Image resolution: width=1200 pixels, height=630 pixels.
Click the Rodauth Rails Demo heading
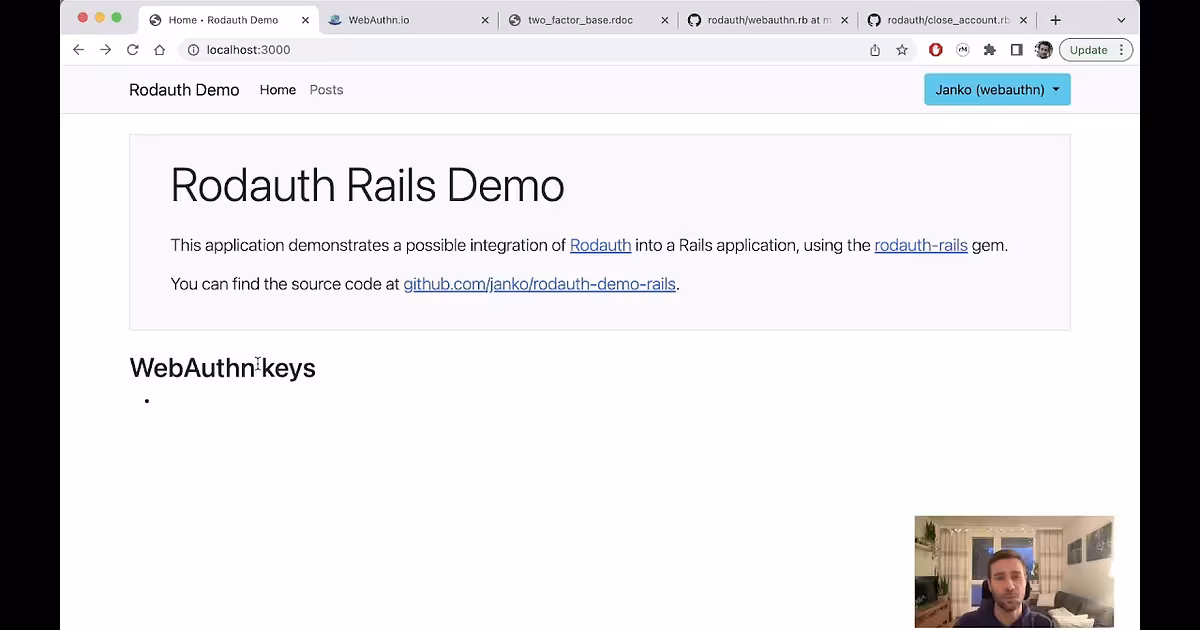367,185
